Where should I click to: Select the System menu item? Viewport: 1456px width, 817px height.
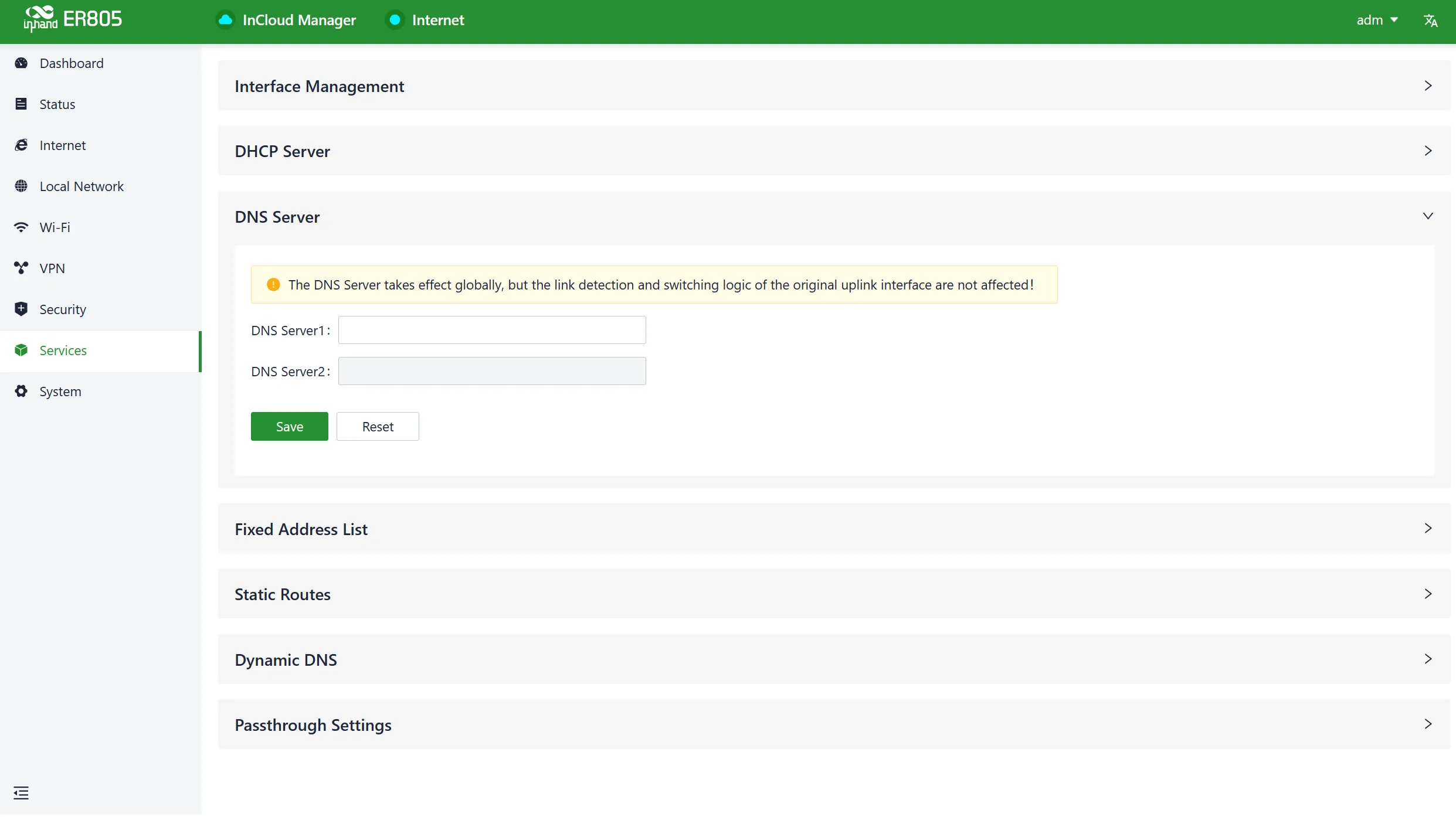coord(100,391)
